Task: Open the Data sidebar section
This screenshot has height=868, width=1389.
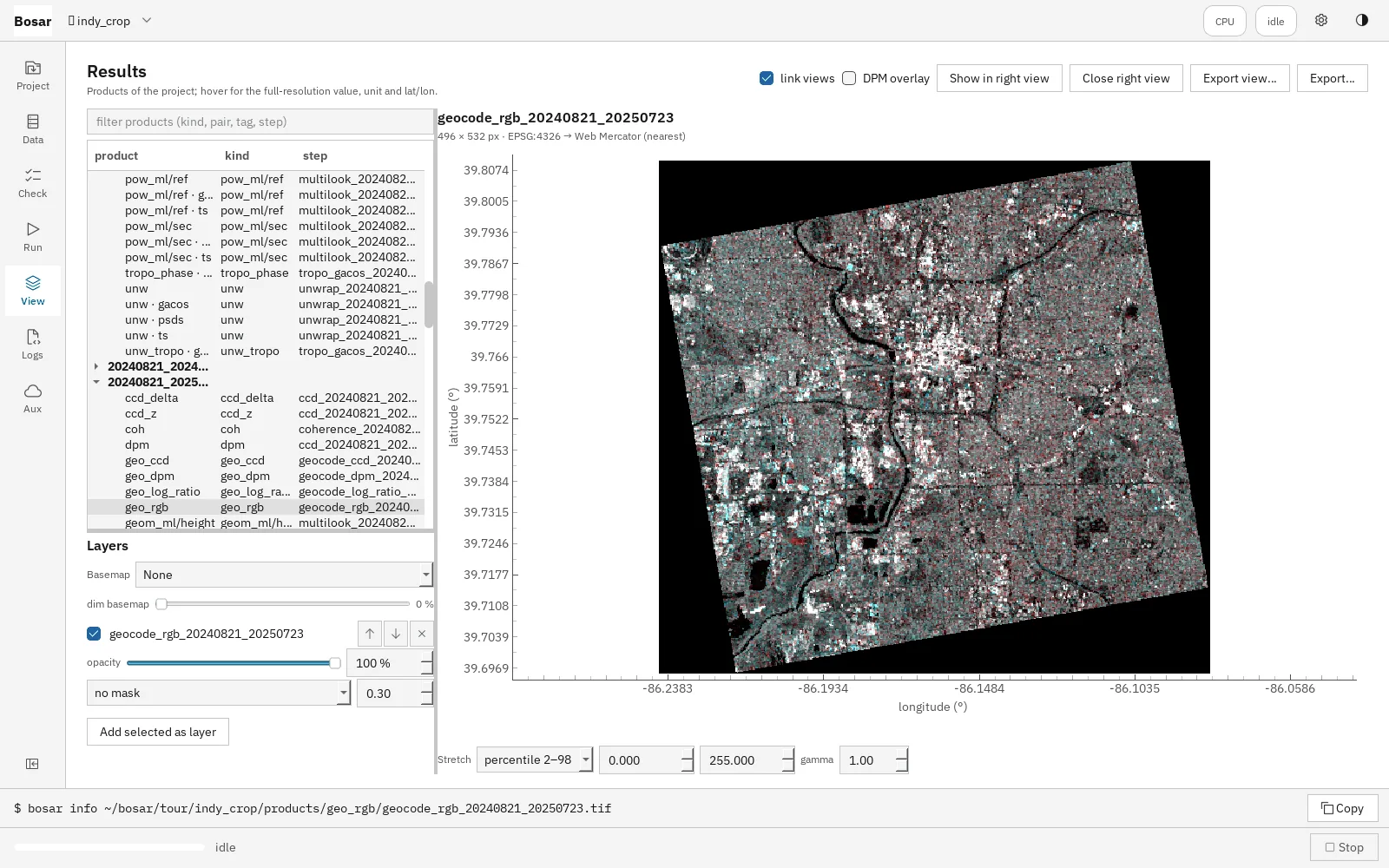Action: pos(33,129)
